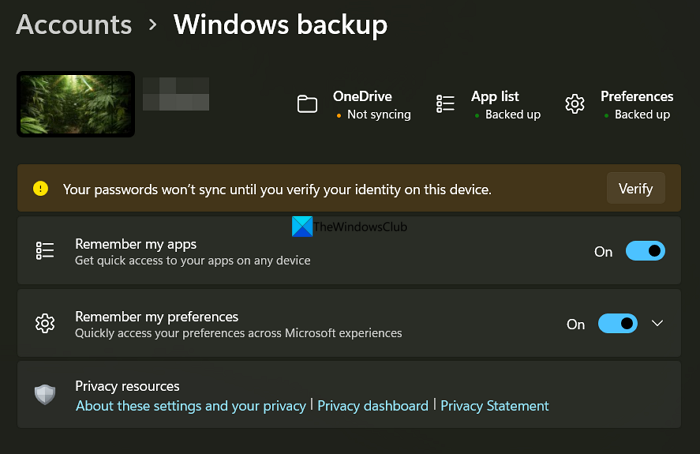Click the yellow warning icon in the banner
The width and height of the screenshot is (700, 454).
coord(41,188)
